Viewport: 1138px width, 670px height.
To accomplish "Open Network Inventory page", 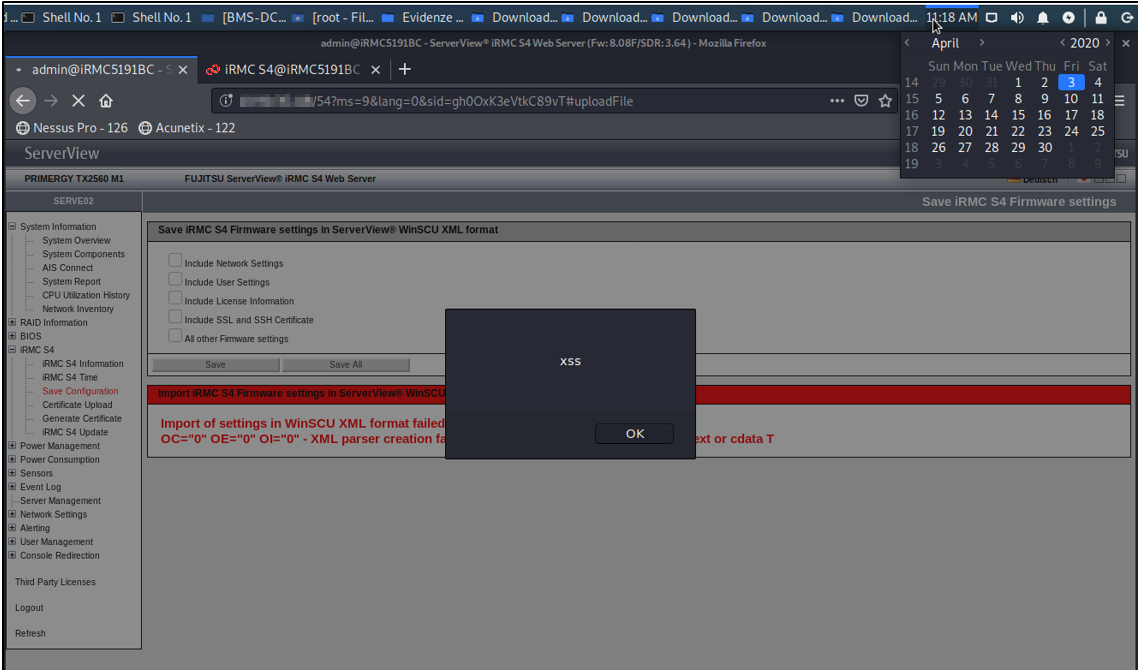I will (x=78, y=309).
